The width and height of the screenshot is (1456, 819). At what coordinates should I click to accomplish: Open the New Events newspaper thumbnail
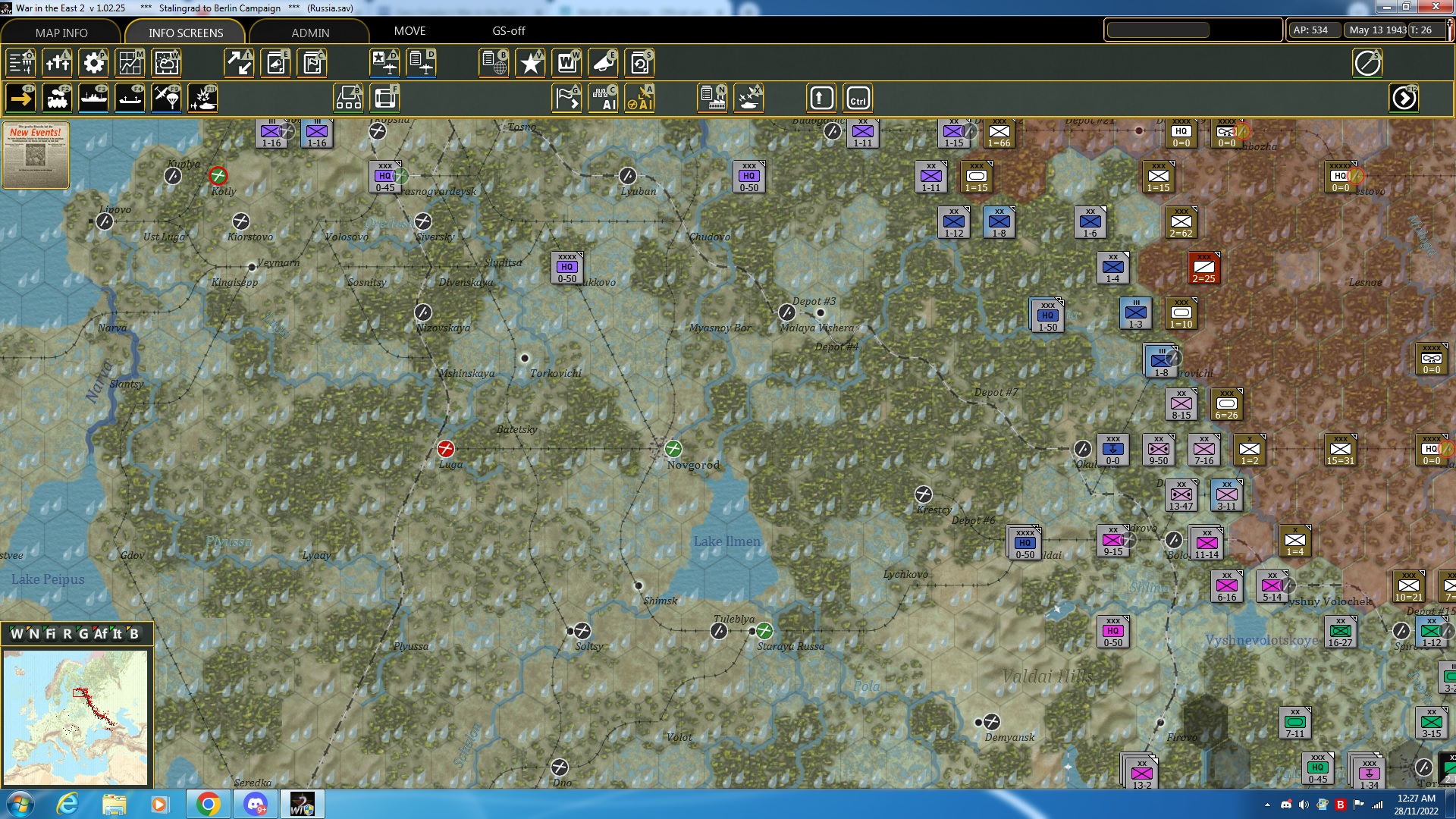point(36,155)
